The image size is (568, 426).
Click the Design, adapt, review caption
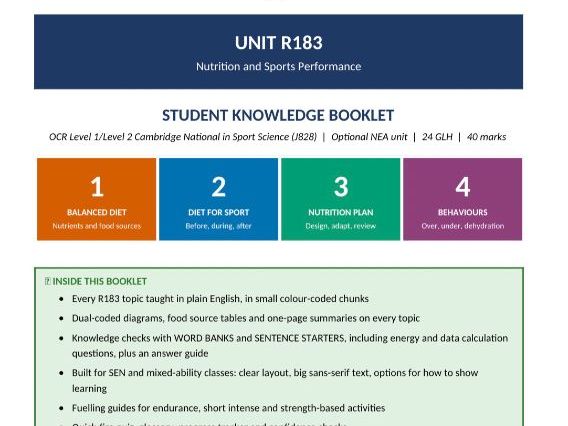341,226
